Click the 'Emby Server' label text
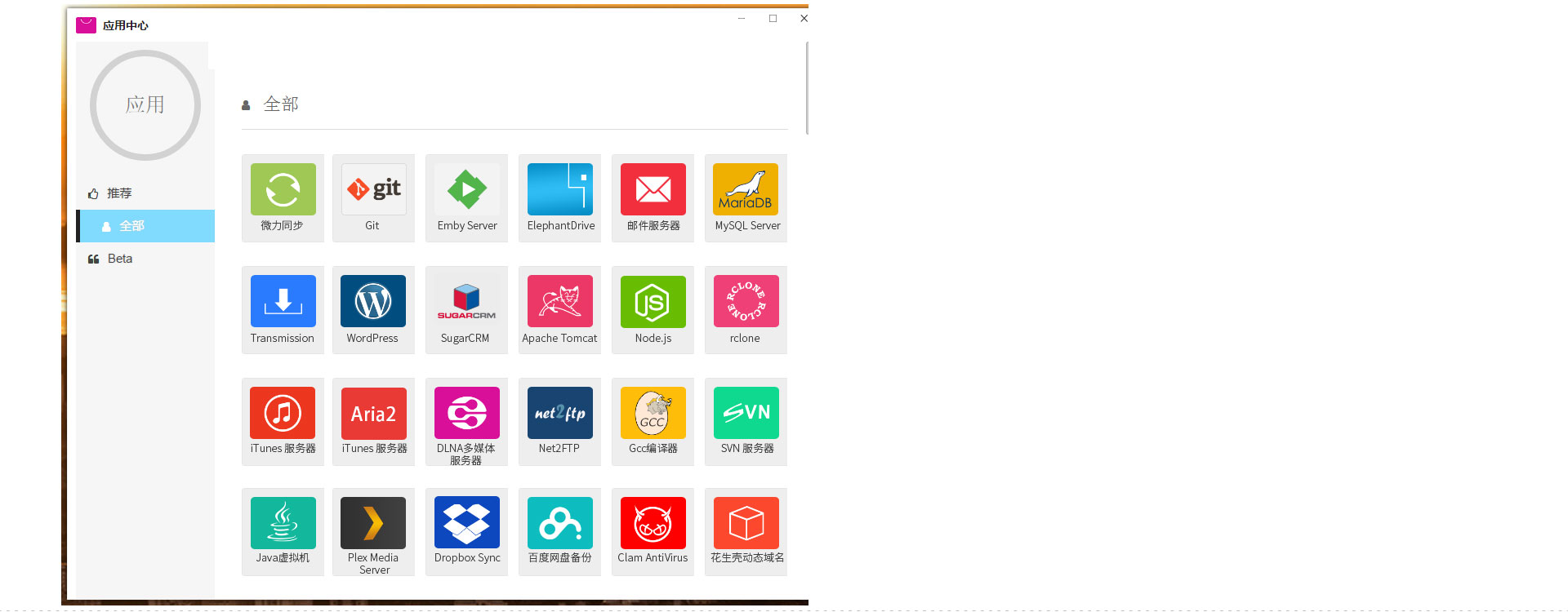 [467, 226]
